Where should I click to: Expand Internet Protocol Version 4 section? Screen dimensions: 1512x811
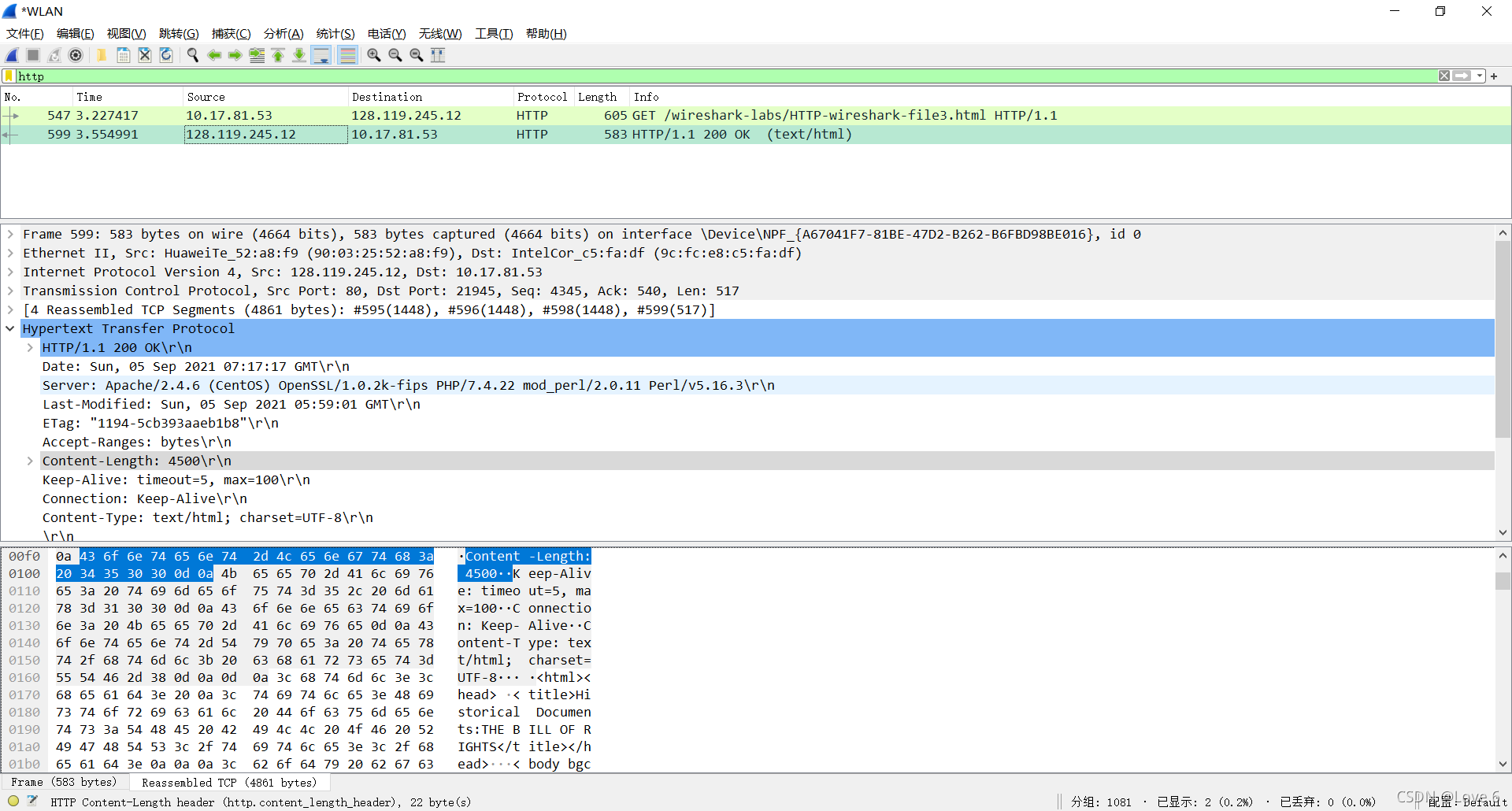[x=10, y=272]
